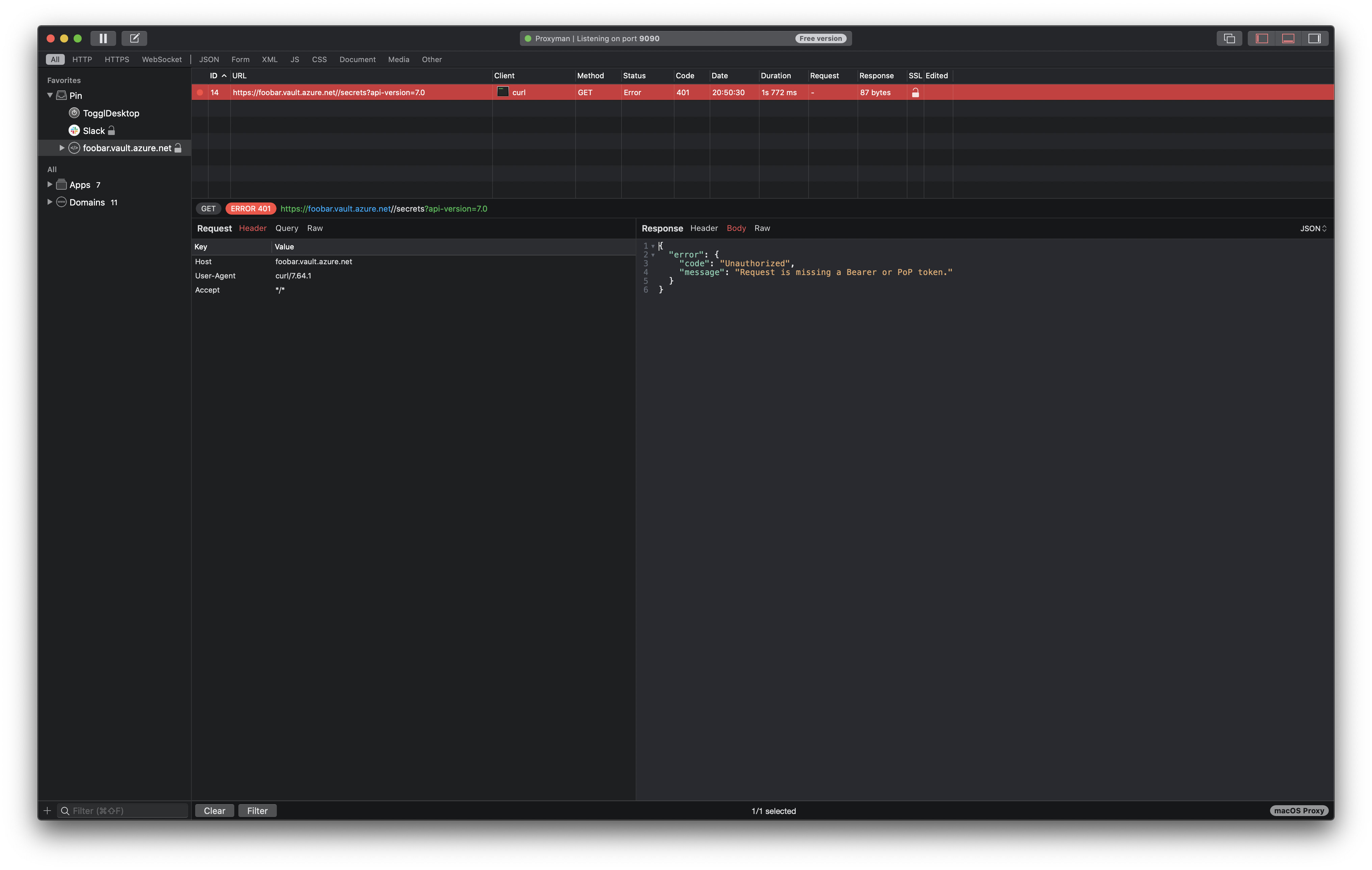Click the add filter plus icon at bottom left
Screen dimensions: 1372x870
click(x=47, y=810)
